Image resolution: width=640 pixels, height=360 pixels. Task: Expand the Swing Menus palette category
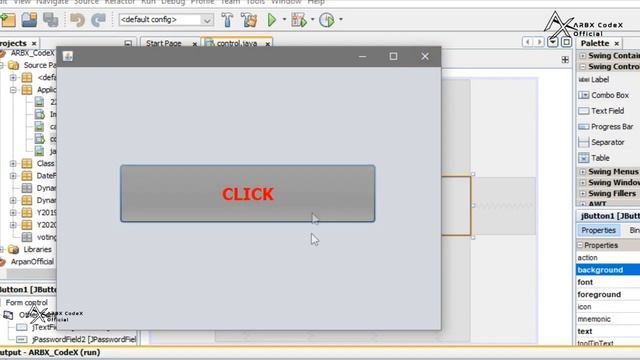pyautogui.click(x=583, y=172)
